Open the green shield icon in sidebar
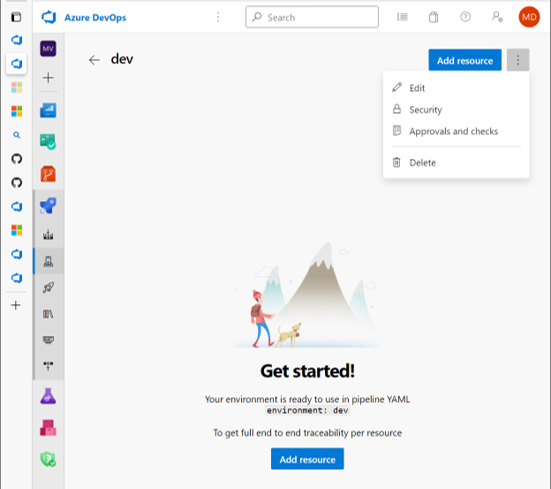This screenshot has height=489, width=551. pos(48,459)
